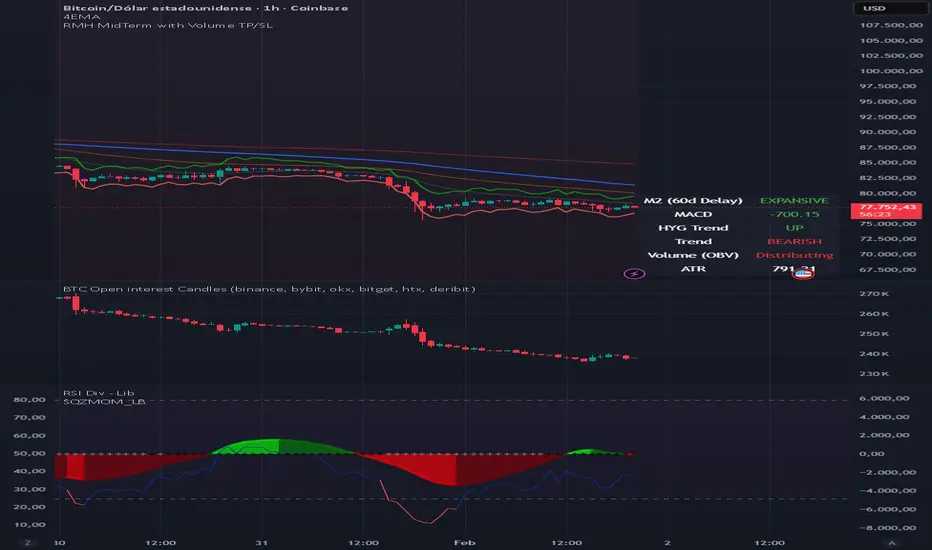The width and height of the screenshot is (932, 550).
Task: Select the BTC Open interest Candles legend
Action: pos(269,289)
